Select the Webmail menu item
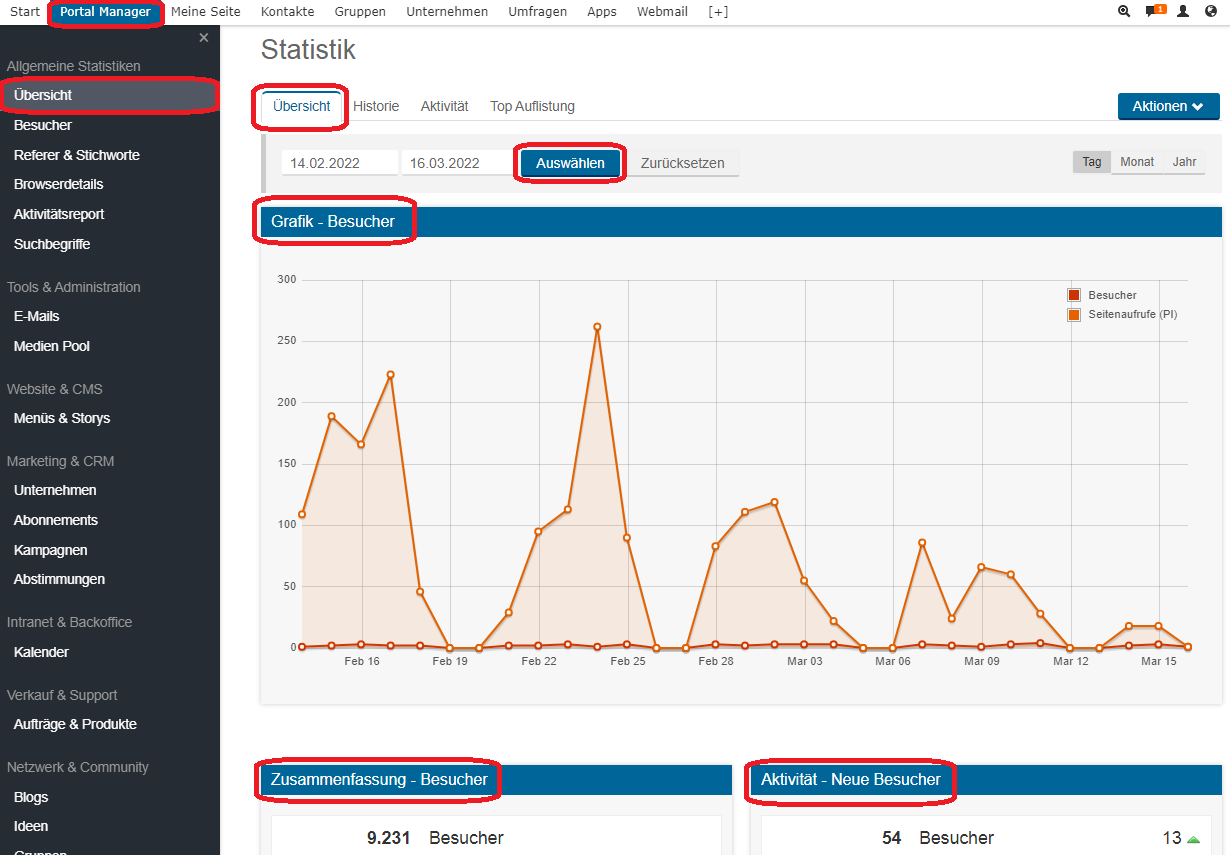 pos(662,12)
